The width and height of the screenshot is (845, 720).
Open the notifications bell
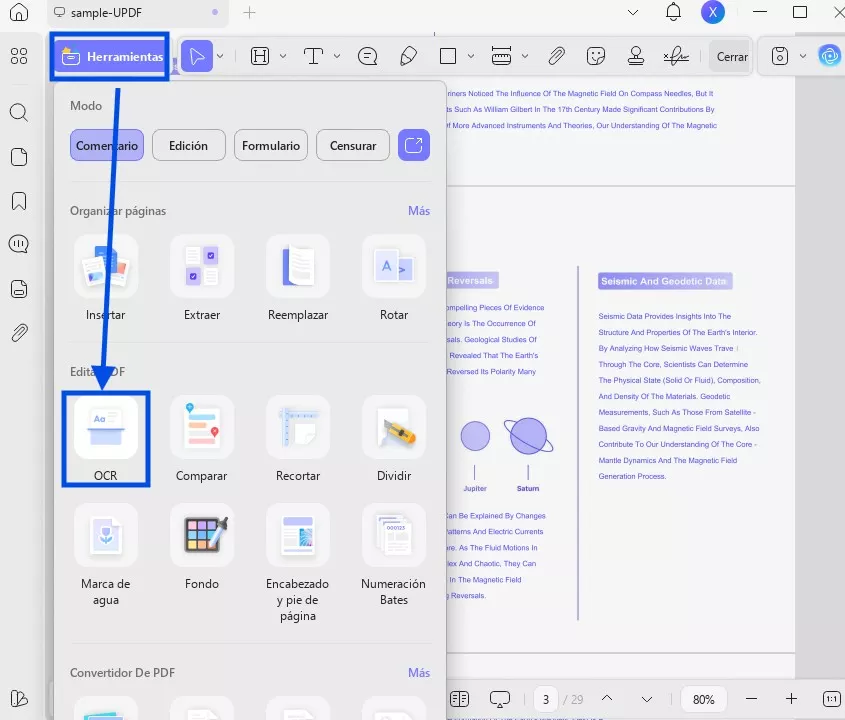[x=673, y=12]
